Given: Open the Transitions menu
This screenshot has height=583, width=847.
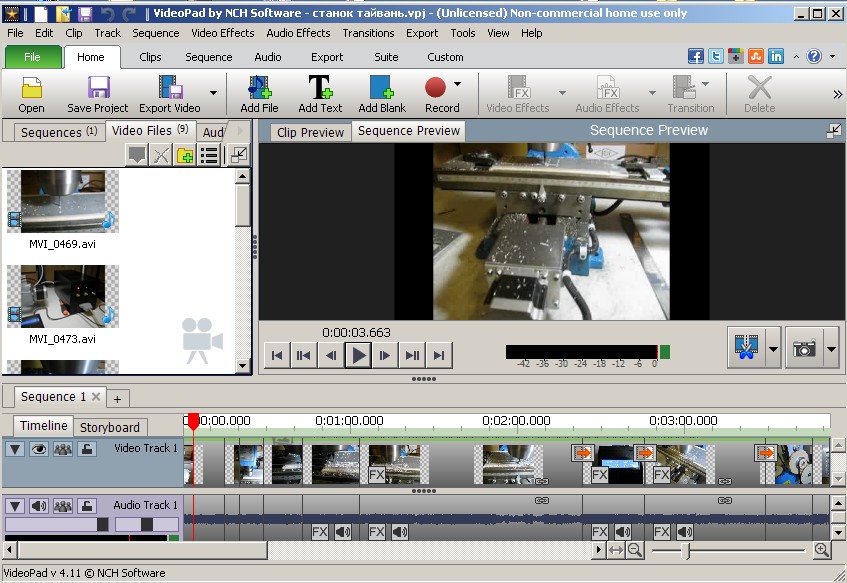Looking at the screenshot, I should (x=368, y=33).
